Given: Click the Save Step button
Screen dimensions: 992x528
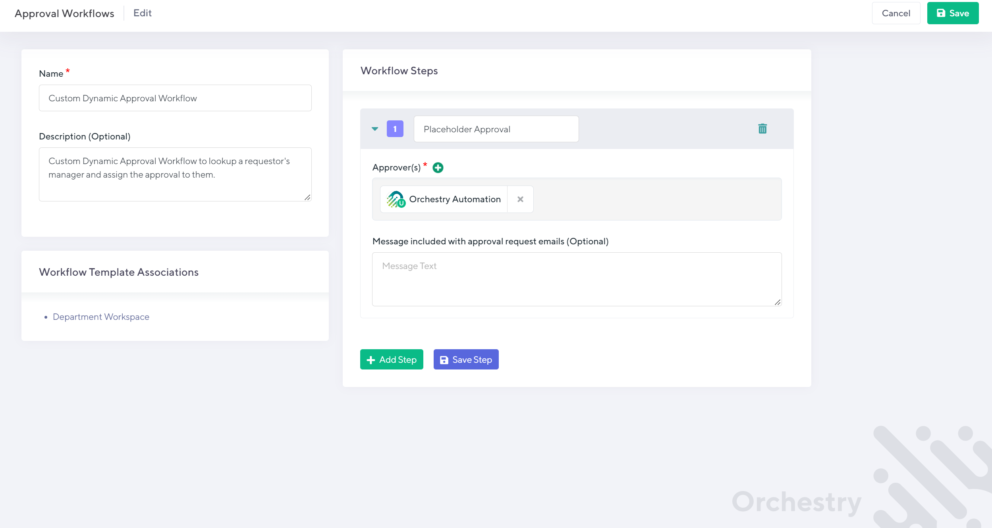Looking at the screenshot, I should pyautogui.click(x=466, y=359).
